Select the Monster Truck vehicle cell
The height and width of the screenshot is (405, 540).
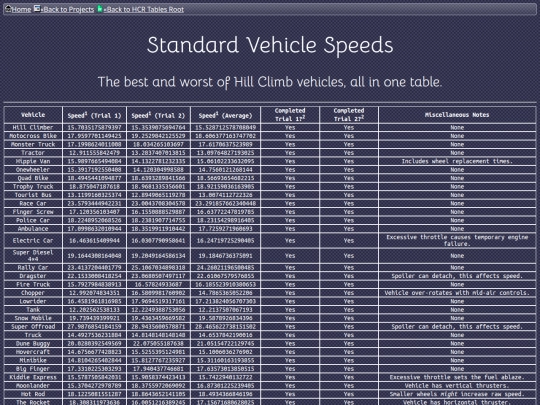[x=33, y=144]
